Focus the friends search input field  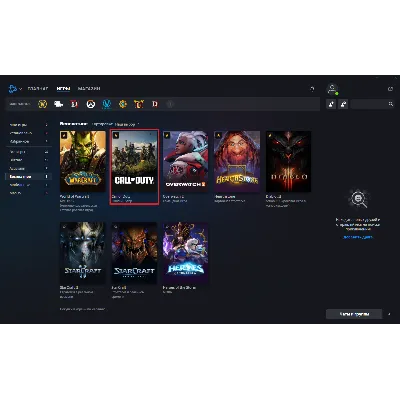tap(373, 104)
